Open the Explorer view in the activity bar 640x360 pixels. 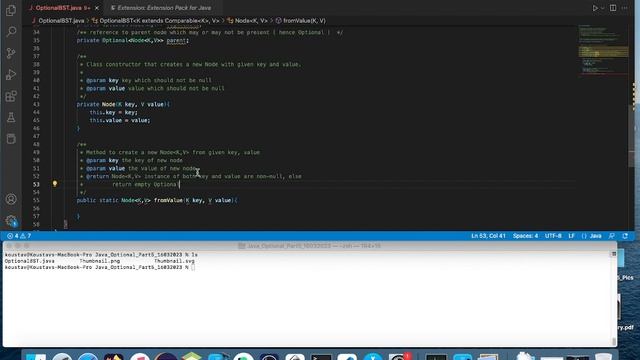[11, 10]
